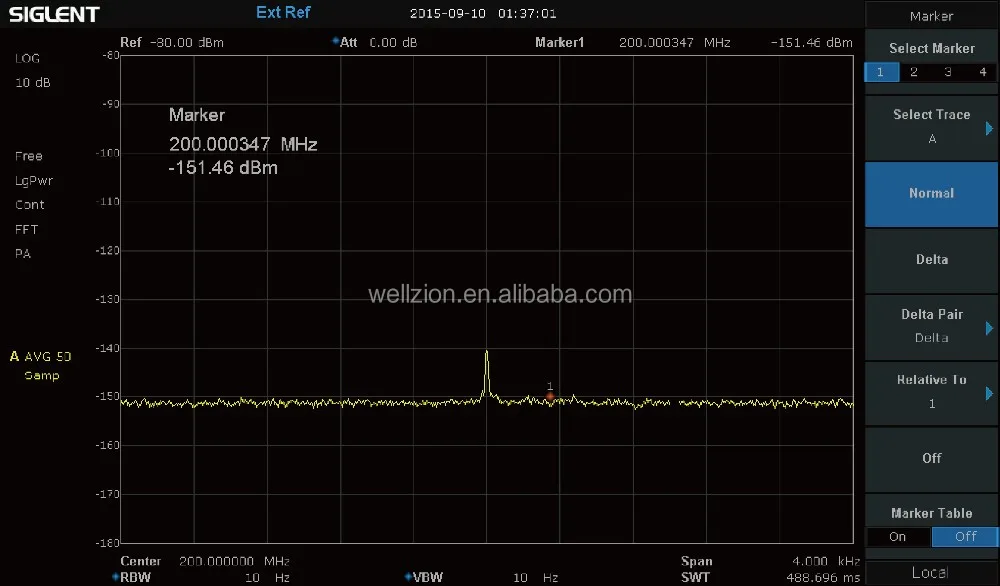Click the blue RBW indicator dot
This screenshot has height=586, width=1000.
click(115, 577)
